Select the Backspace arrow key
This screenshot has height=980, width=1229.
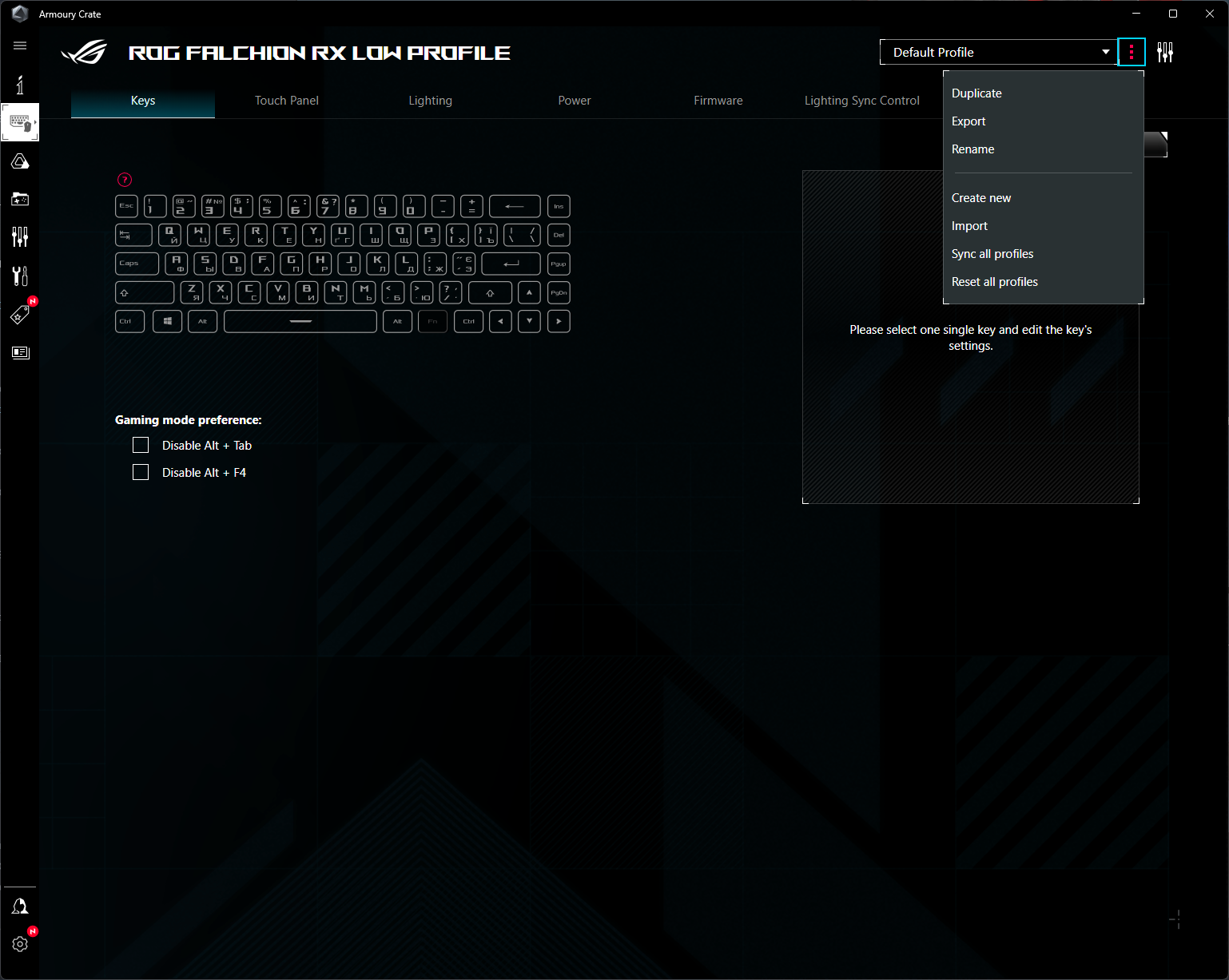(515, 206)
